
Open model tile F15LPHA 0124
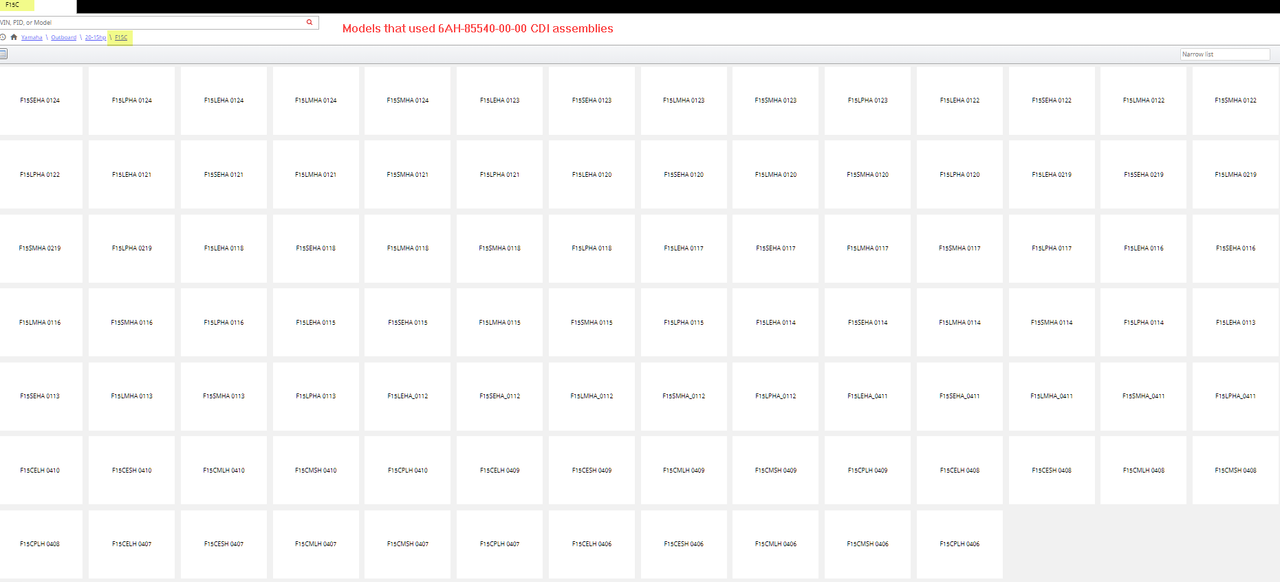132,100
